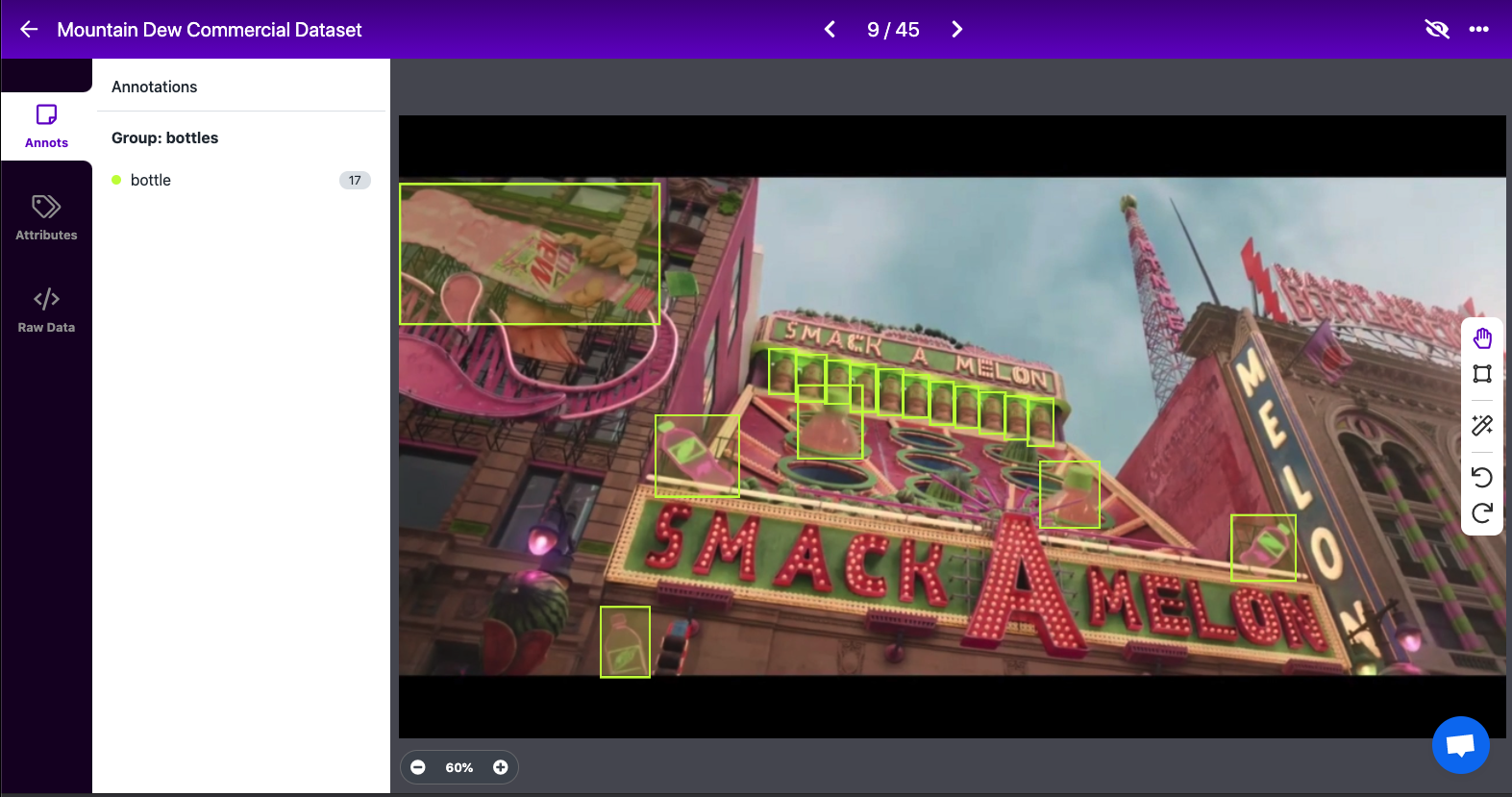Select the bottle box beside the MELON vertical sign
Image resolution: width=1512 pixels, height=797 pixels.
[x=1263, y=548]
